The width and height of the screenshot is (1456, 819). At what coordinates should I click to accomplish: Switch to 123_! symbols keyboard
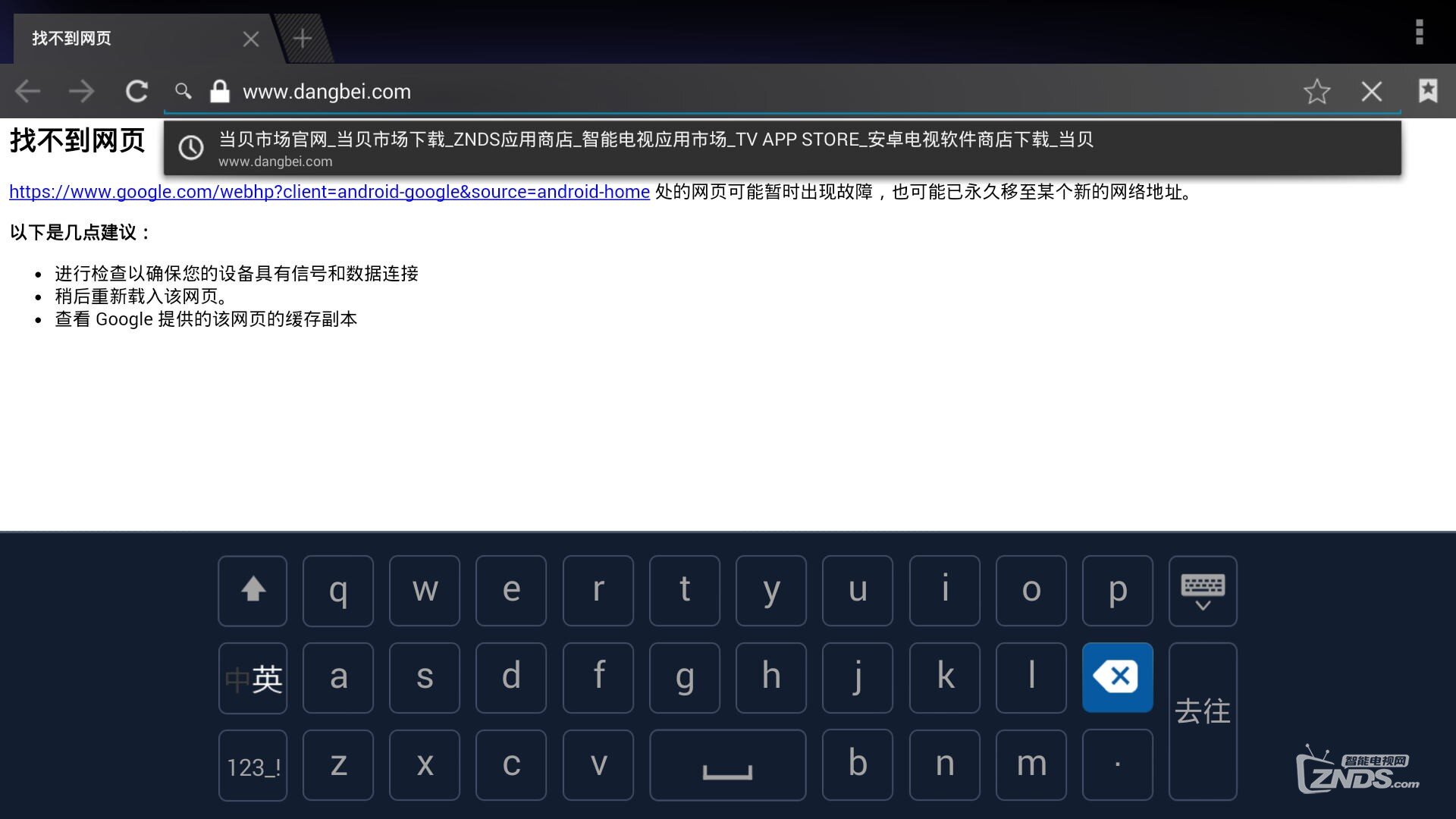[253, 766]
